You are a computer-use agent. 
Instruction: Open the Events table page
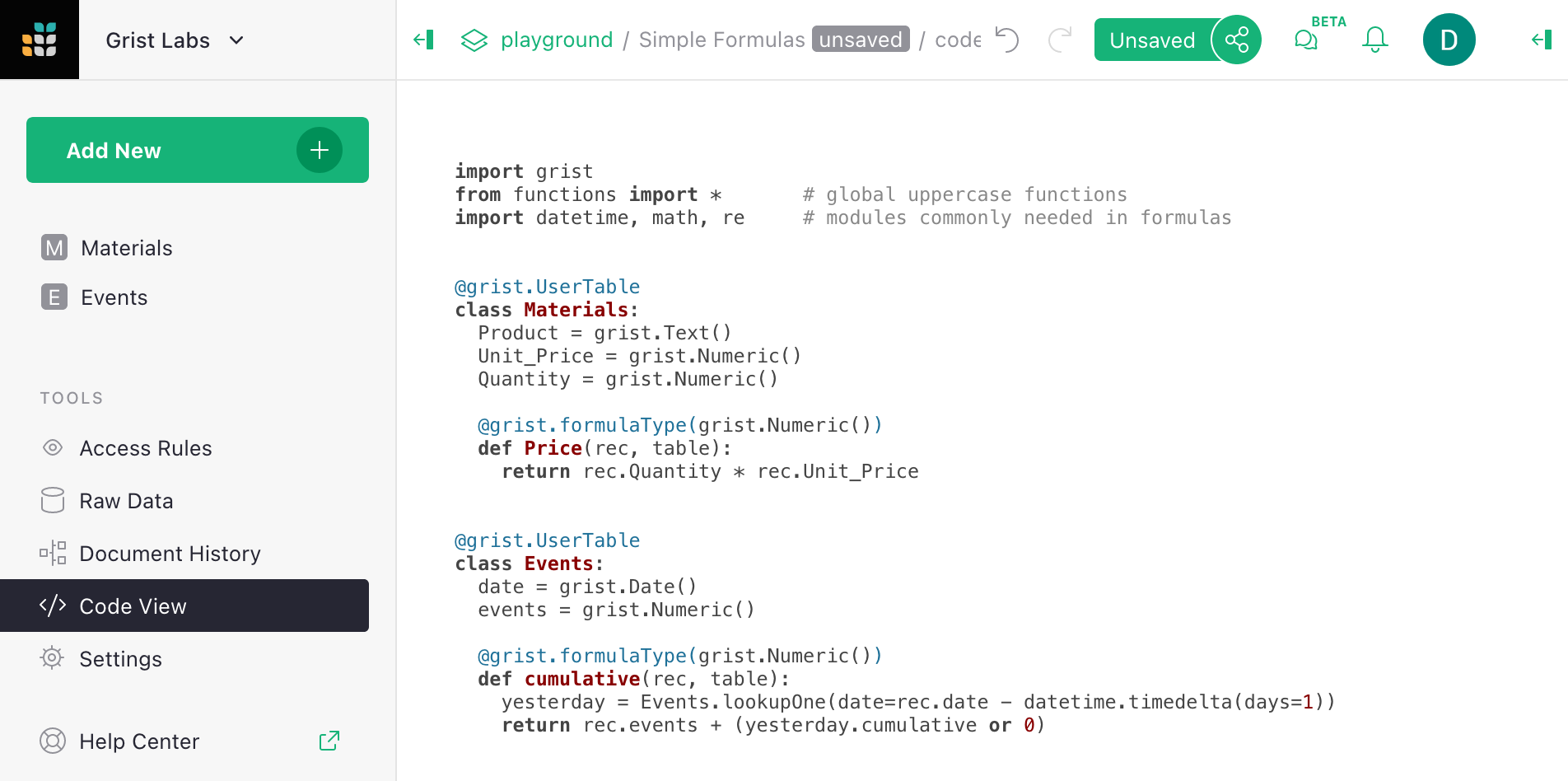click(x=114, y=297)
